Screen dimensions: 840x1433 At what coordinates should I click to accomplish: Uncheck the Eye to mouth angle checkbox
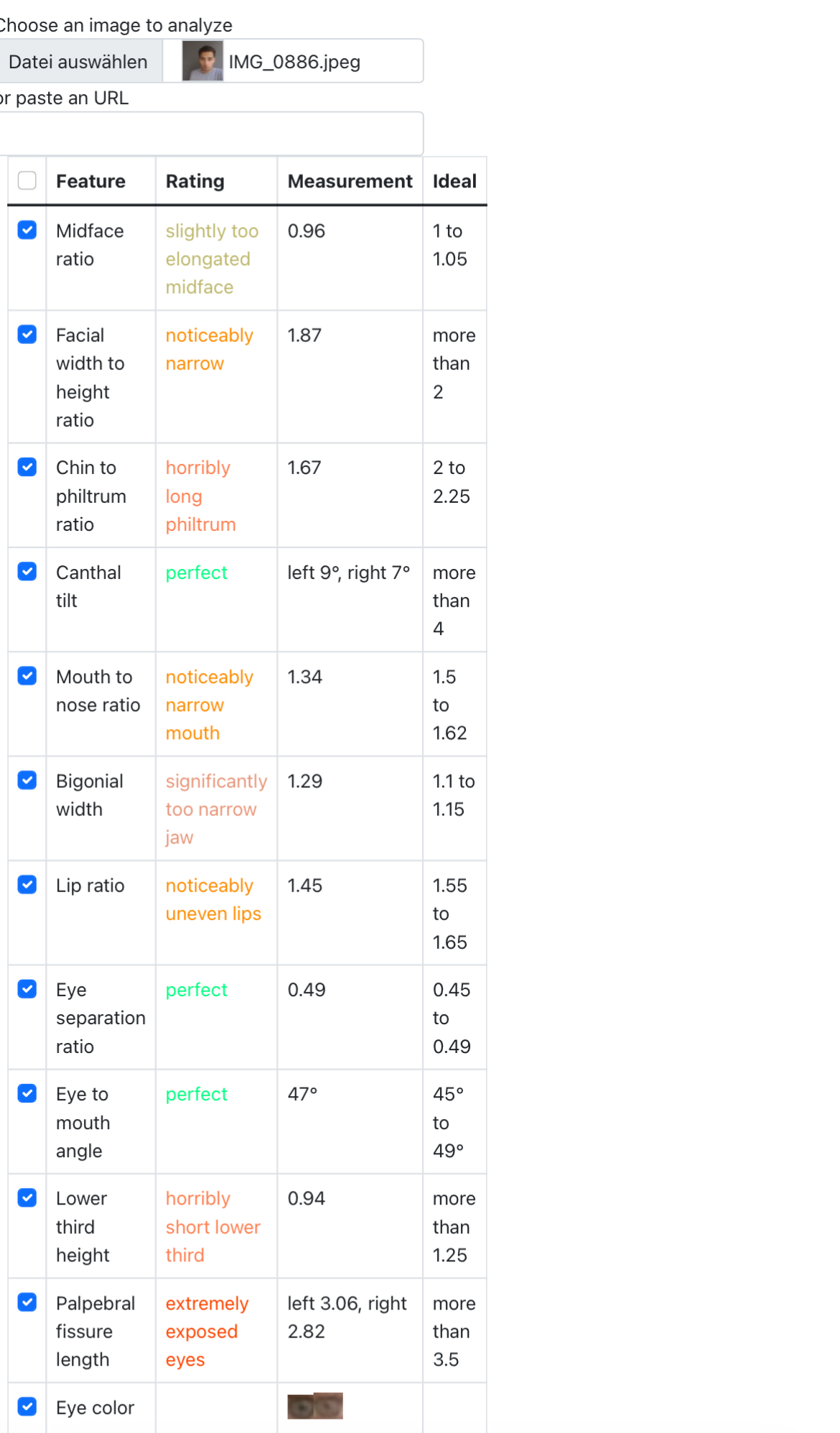(27, 1093)
